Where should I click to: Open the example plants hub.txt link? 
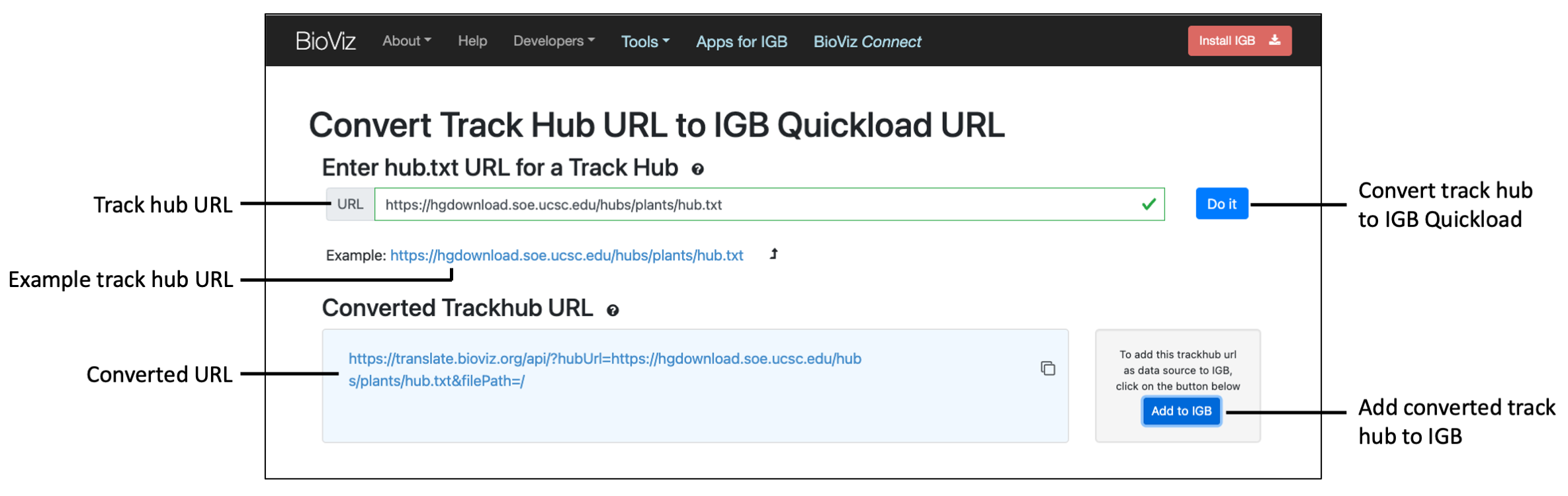[x=567, y=255]
